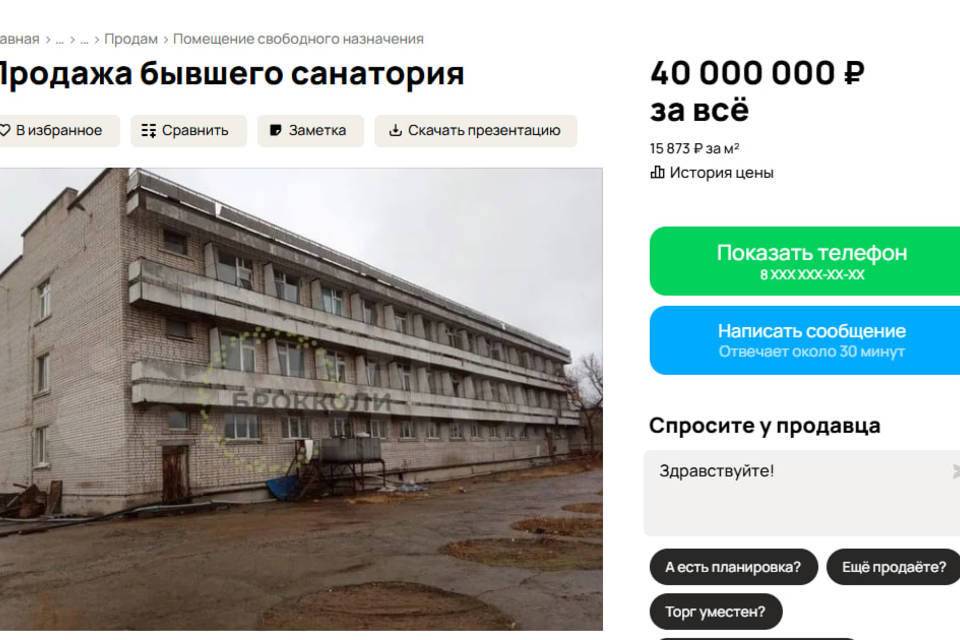Click the bar chart icon near История цены
Screen dimensions: 960x640
coord(657,172)
